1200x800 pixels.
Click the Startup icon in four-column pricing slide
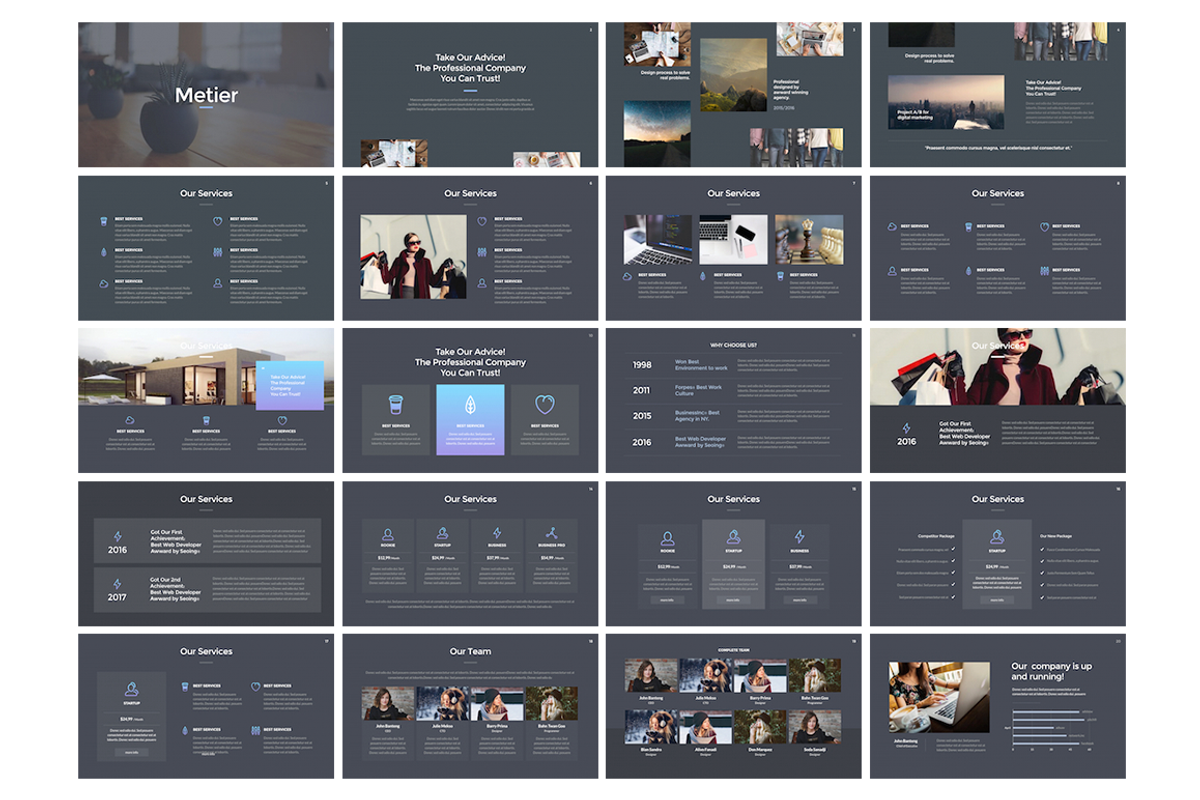[440, 534]
